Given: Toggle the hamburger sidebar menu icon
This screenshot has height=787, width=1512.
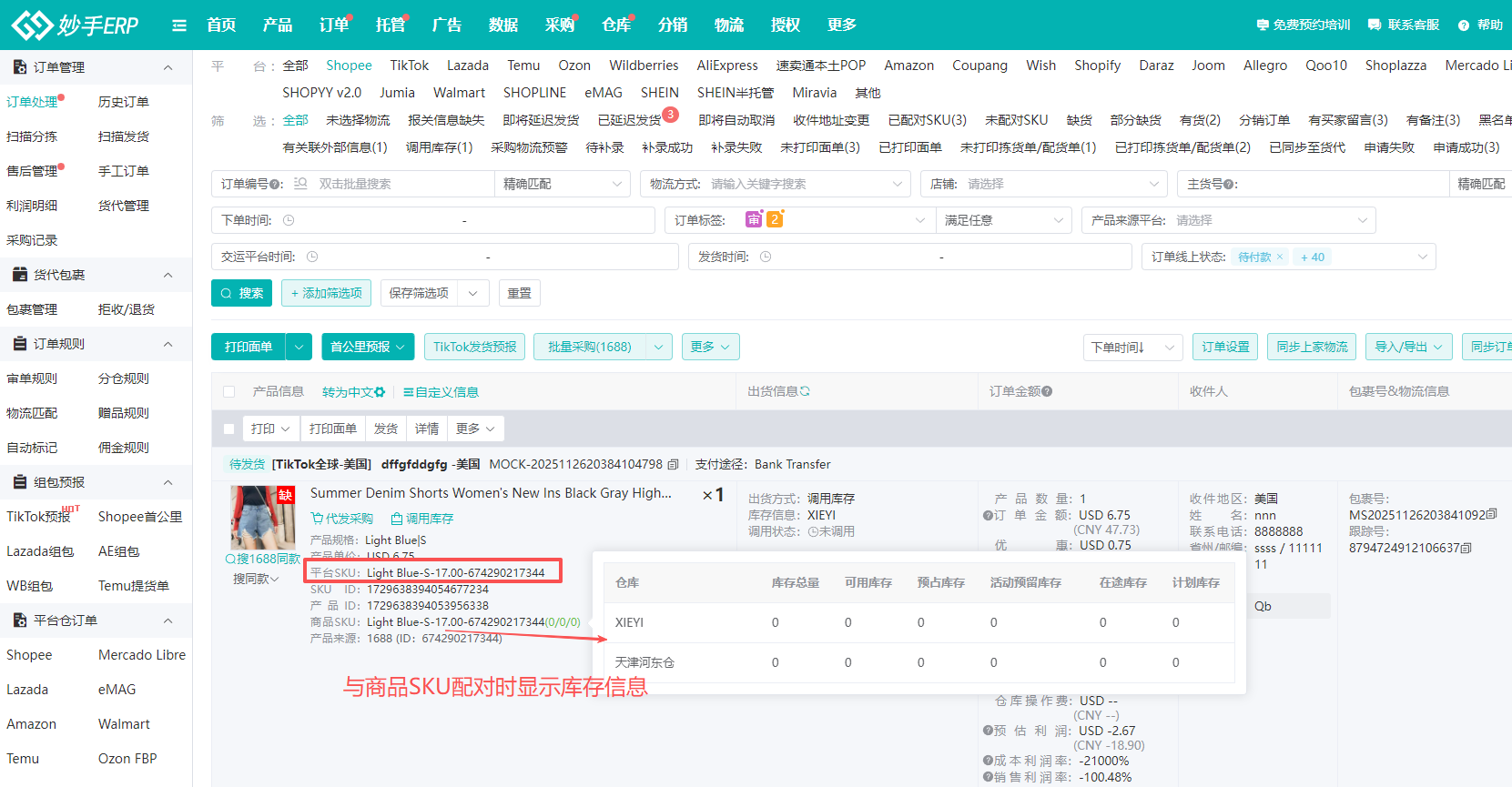Looking at the screenshot, I should pos(179,25).
